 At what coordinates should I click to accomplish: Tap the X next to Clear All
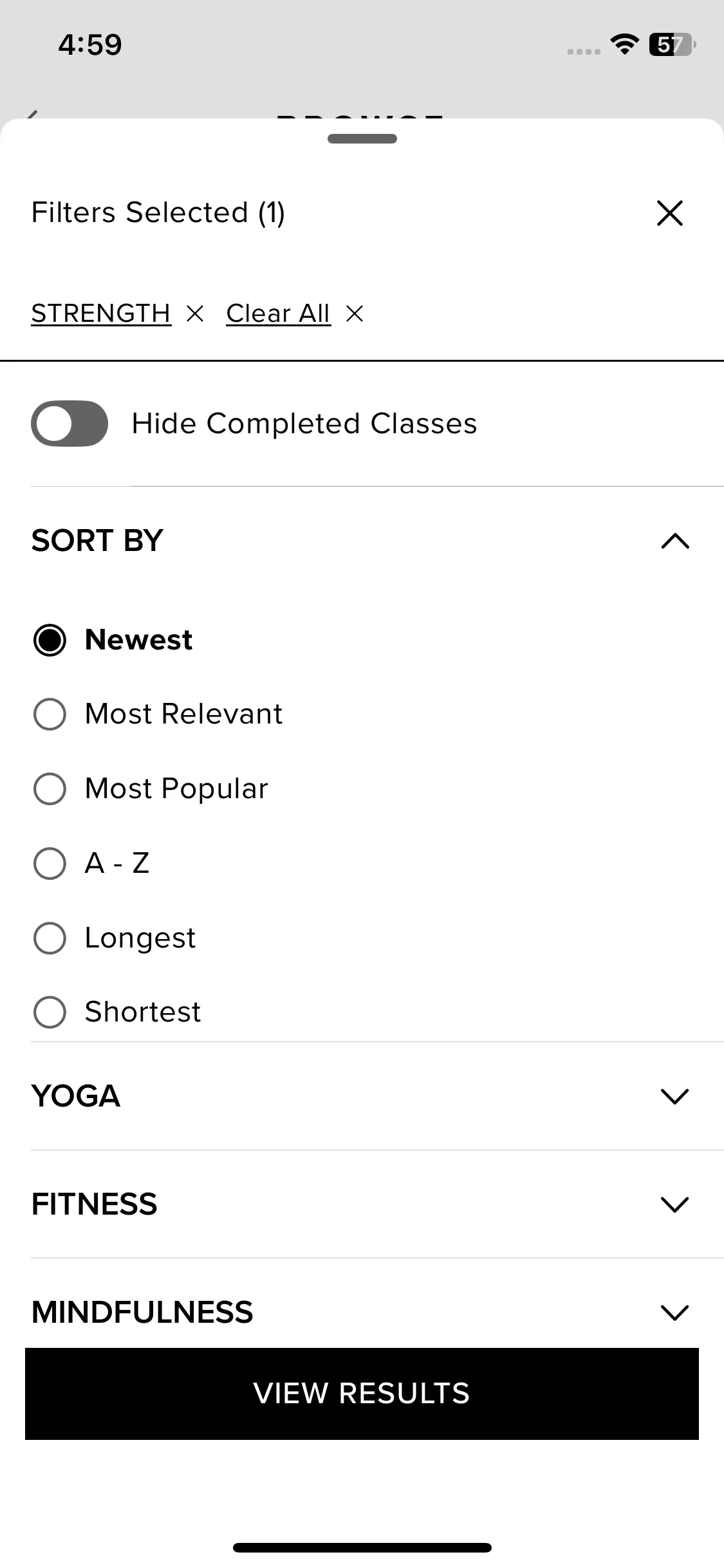(355, 314)
